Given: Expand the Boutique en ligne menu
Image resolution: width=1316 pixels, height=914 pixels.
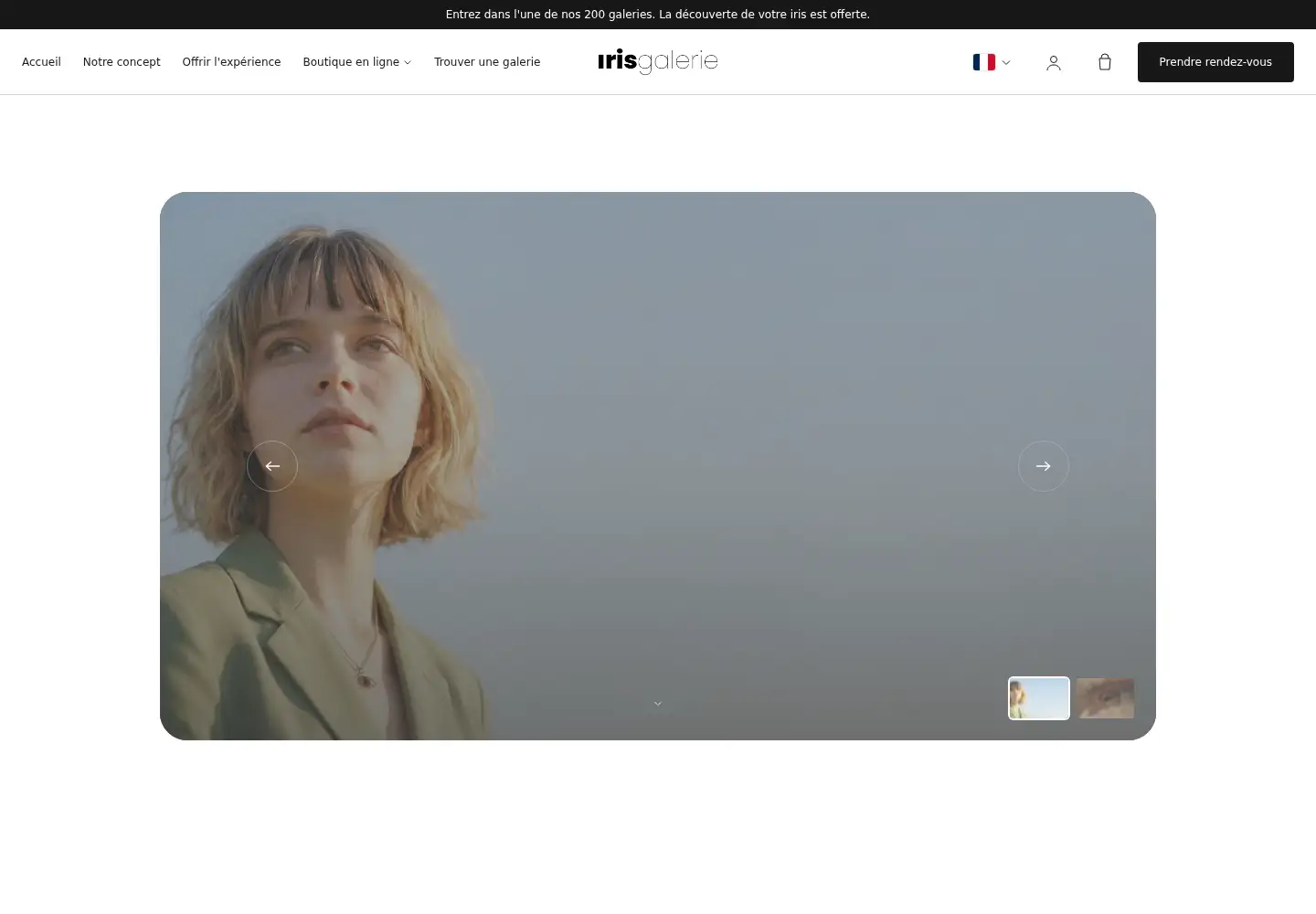Looking at the screenshot, I should (357, 62).
